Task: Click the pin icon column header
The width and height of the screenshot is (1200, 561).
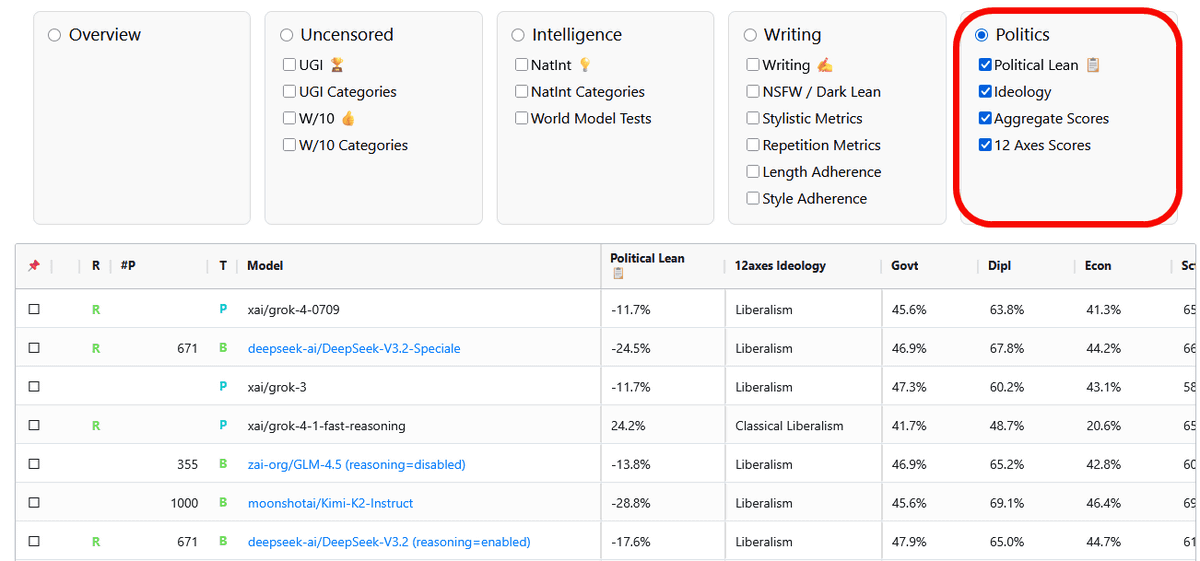Action: (34, 266)
